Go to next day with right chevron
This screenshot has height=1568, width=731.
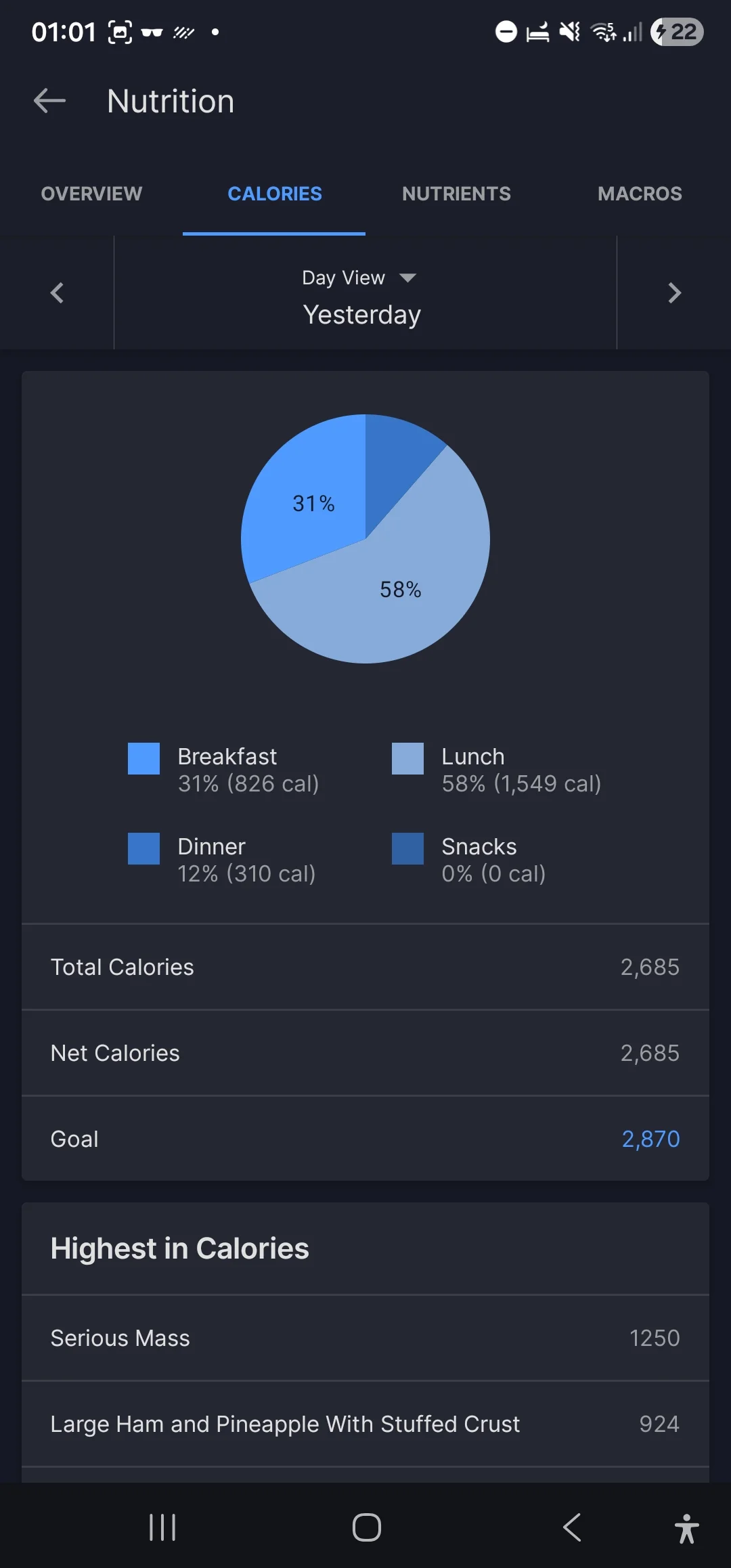[674, 292]
